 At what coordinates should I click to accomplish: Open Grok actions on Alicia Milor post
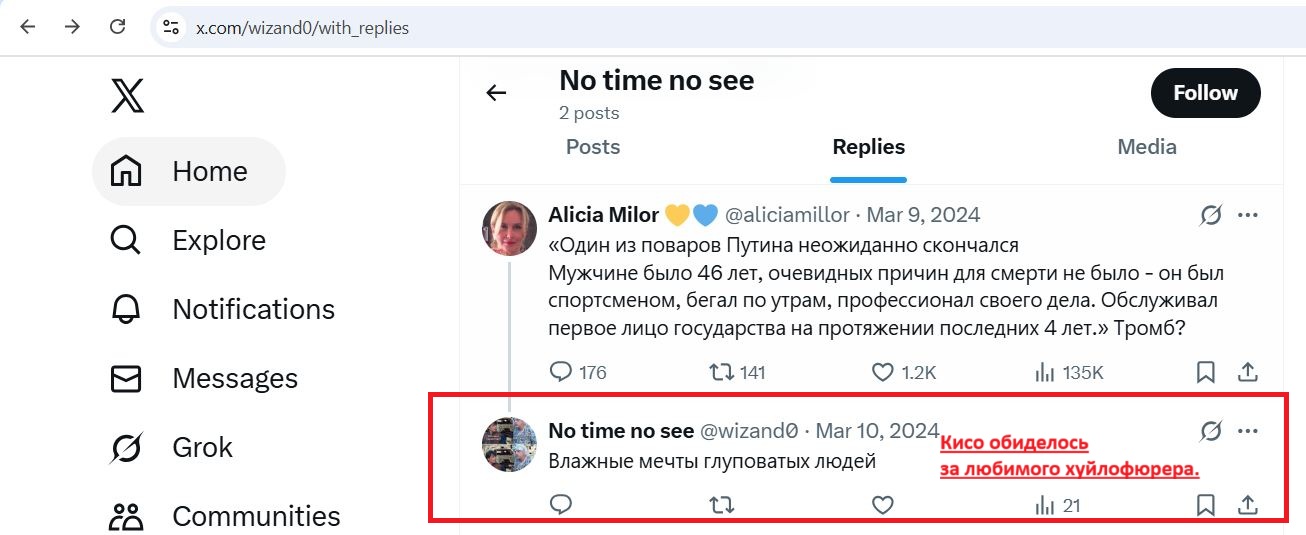pyautogui.click(x=1211, y=215)
